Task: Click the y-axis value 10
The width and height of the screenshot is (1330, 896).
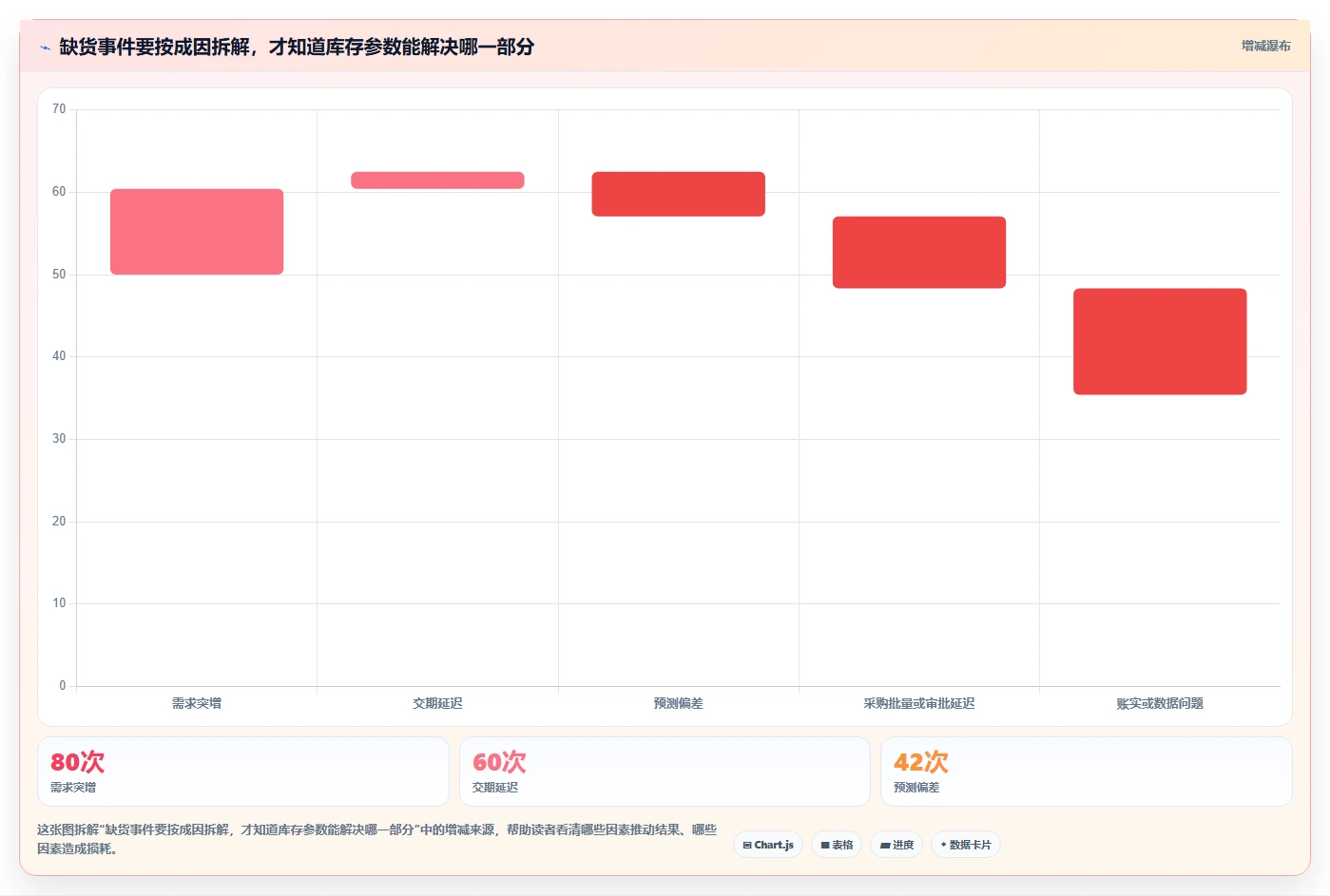Action: coord(59,603)
